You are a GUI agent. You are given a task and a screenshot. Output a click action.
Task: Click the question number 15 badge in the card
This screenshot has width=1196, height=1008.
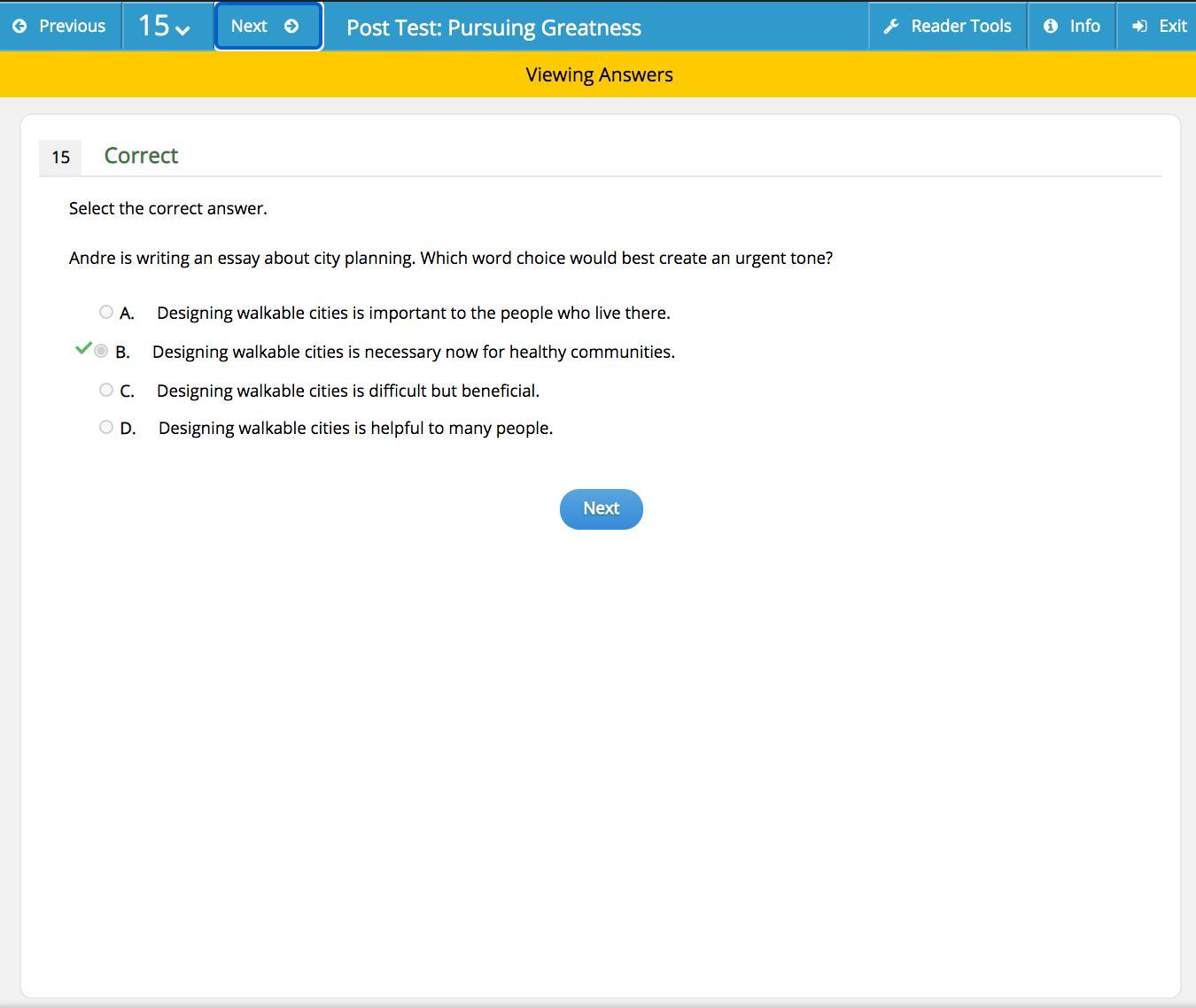click(x=60, y=158)
